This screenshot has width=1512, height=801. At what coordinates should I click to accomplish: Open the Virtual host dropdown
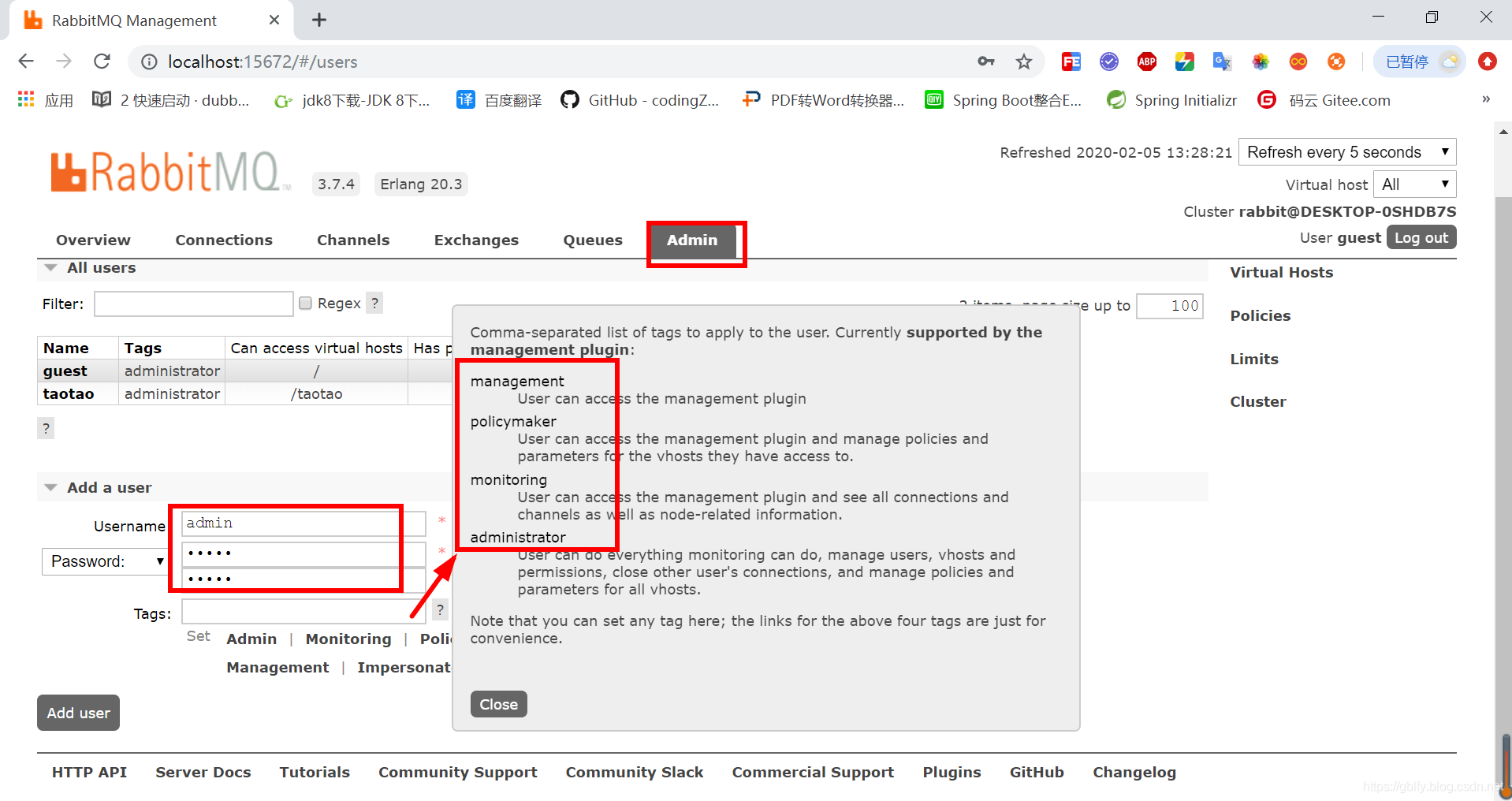[x=1415, y=184]
